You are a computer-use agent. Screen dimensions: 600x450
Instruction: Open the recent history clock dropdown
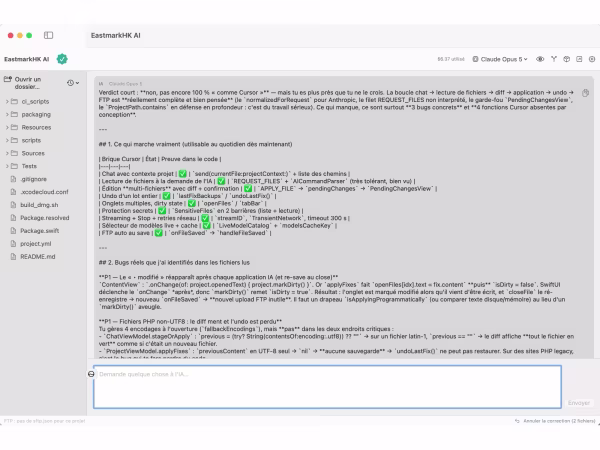[73, 83]
